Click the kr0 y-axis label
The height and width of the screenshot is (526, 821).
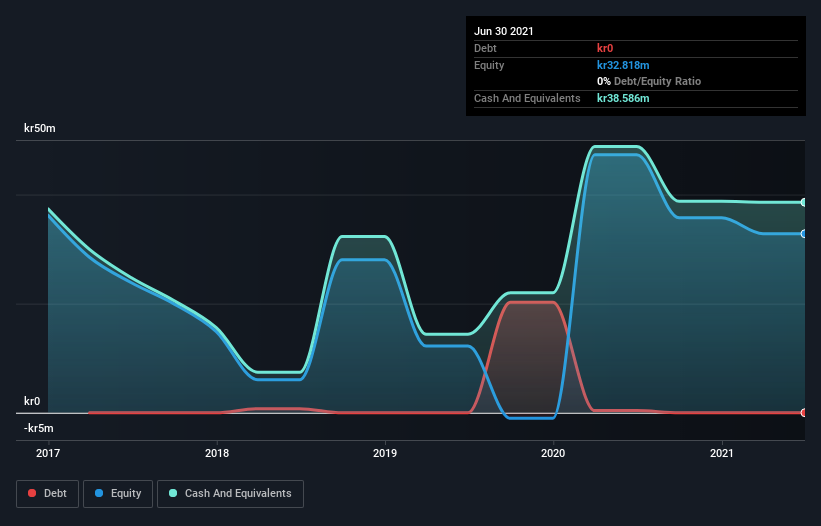[32, 401]
